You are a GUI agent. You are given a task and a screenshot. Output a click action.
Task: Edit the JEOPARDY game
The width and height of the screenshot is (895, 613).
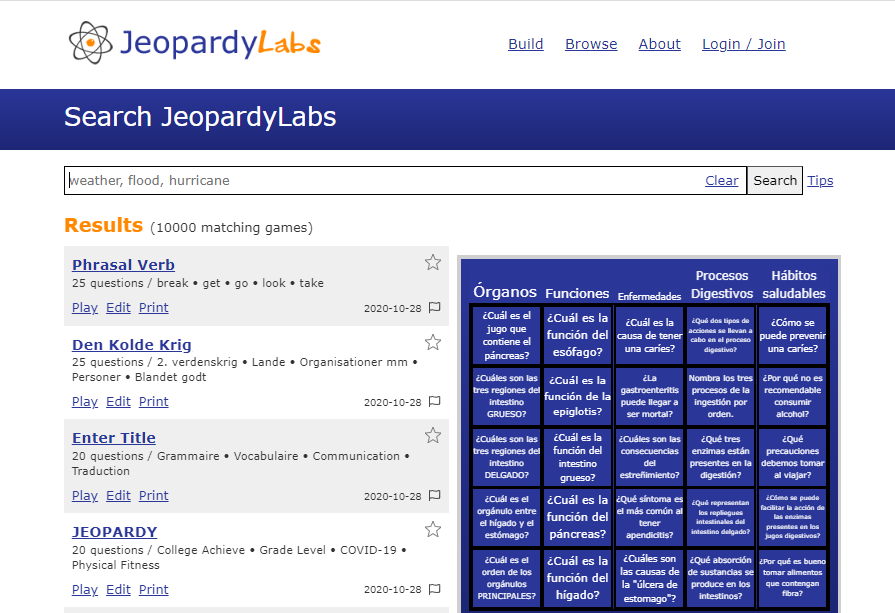118,590
